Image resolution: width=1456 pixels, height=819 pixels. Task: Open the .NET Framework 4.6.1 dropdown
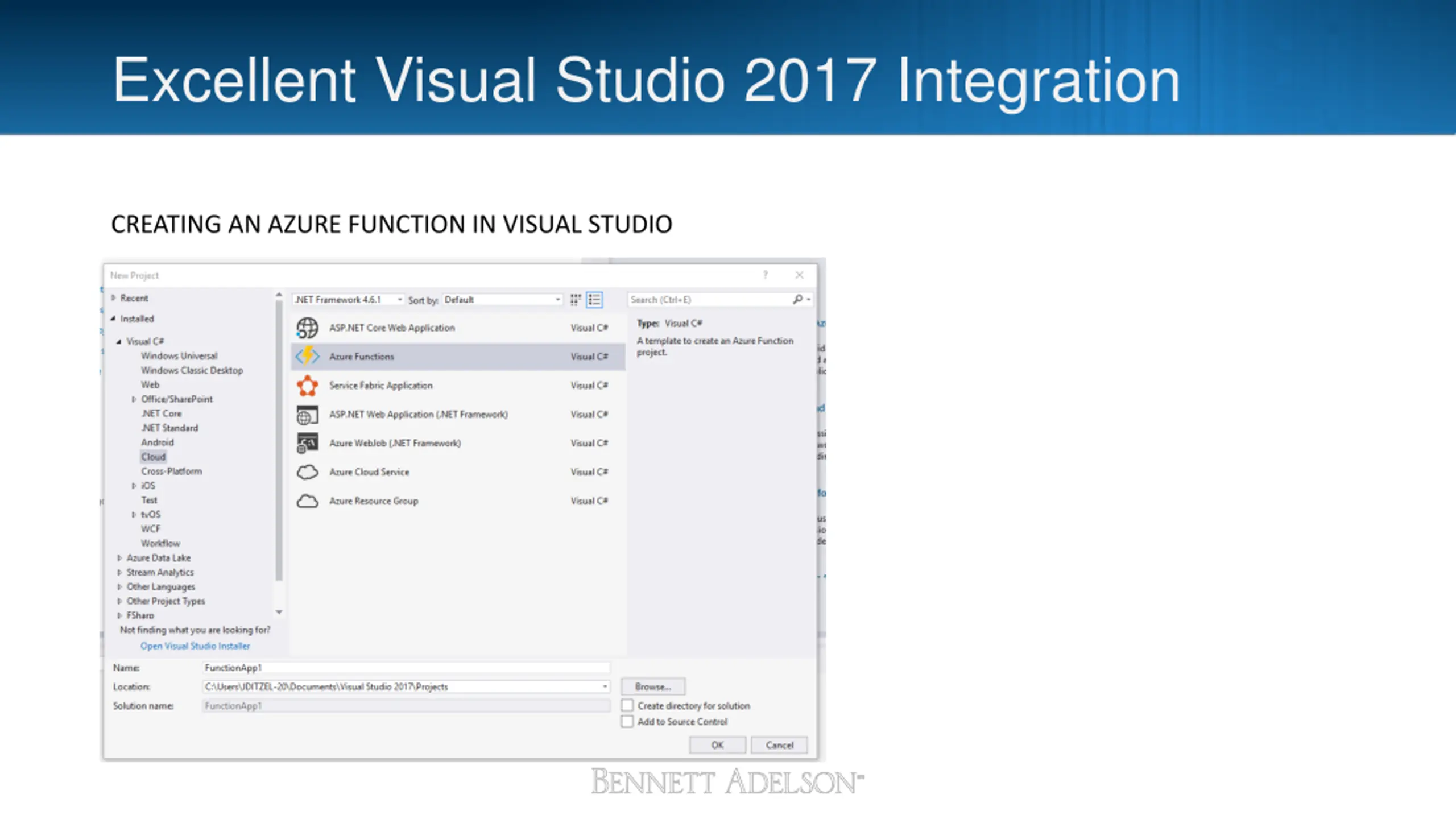349,299
